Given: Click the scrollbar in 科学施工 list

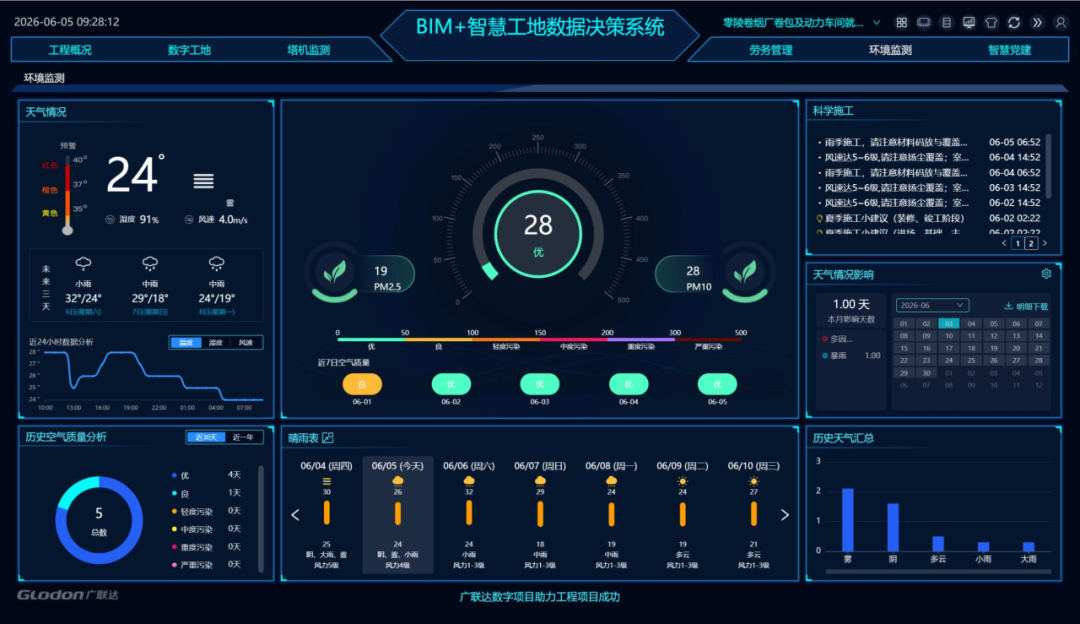Looking at the screenshot, I should (x=1048, y=165).
